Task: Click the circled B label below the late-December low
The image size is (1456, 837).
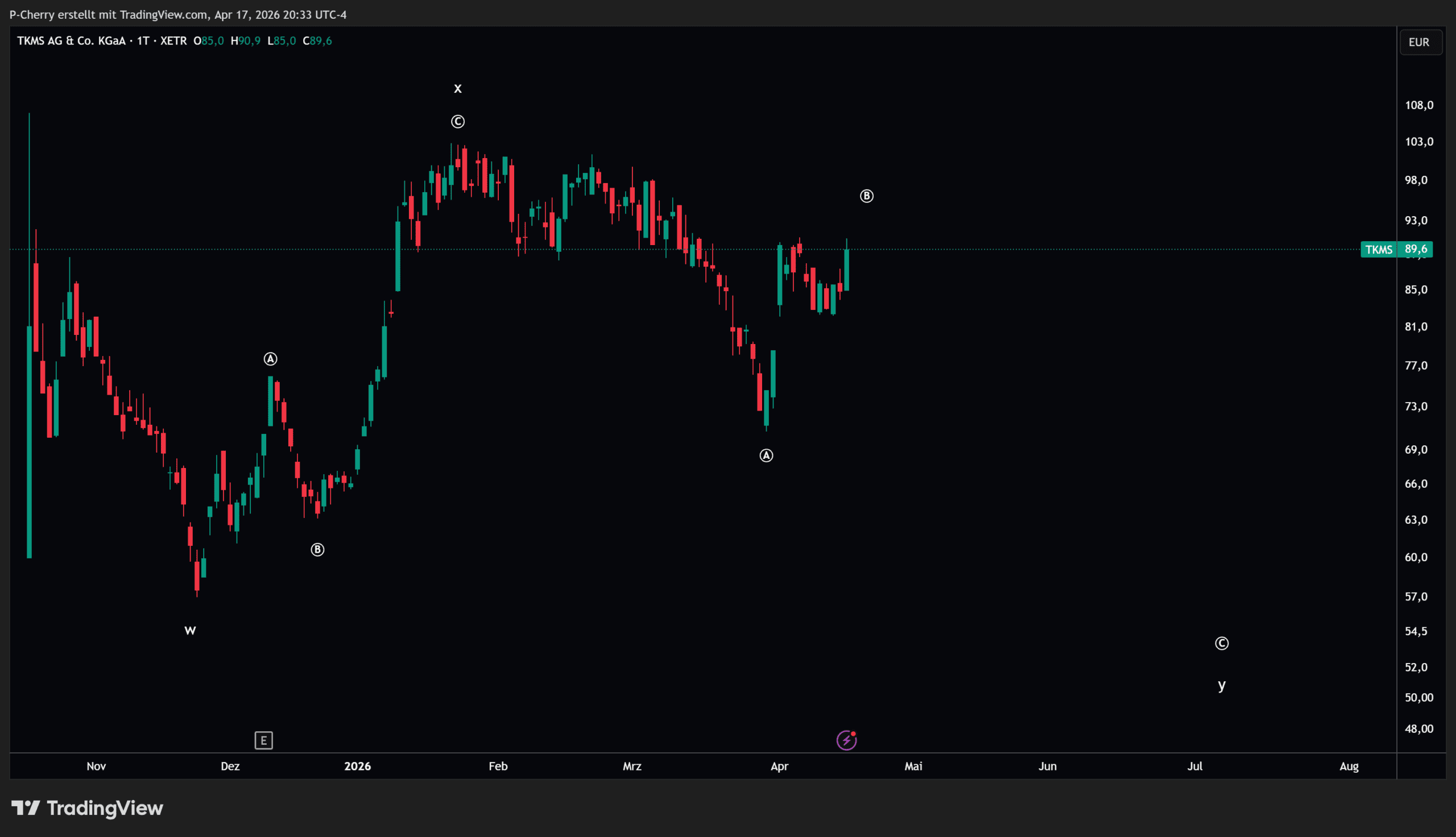Action: 317,550
